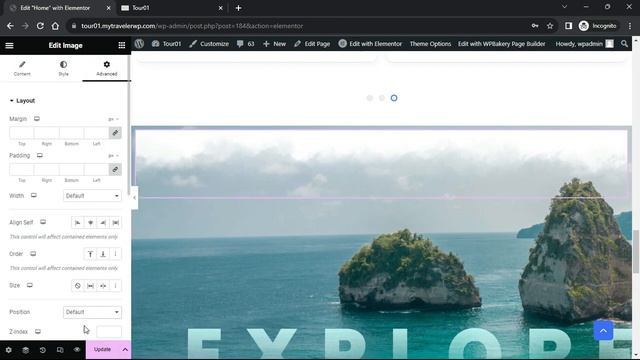
Task: Collapse the Elementor side panel
Action: pos(134,198)
